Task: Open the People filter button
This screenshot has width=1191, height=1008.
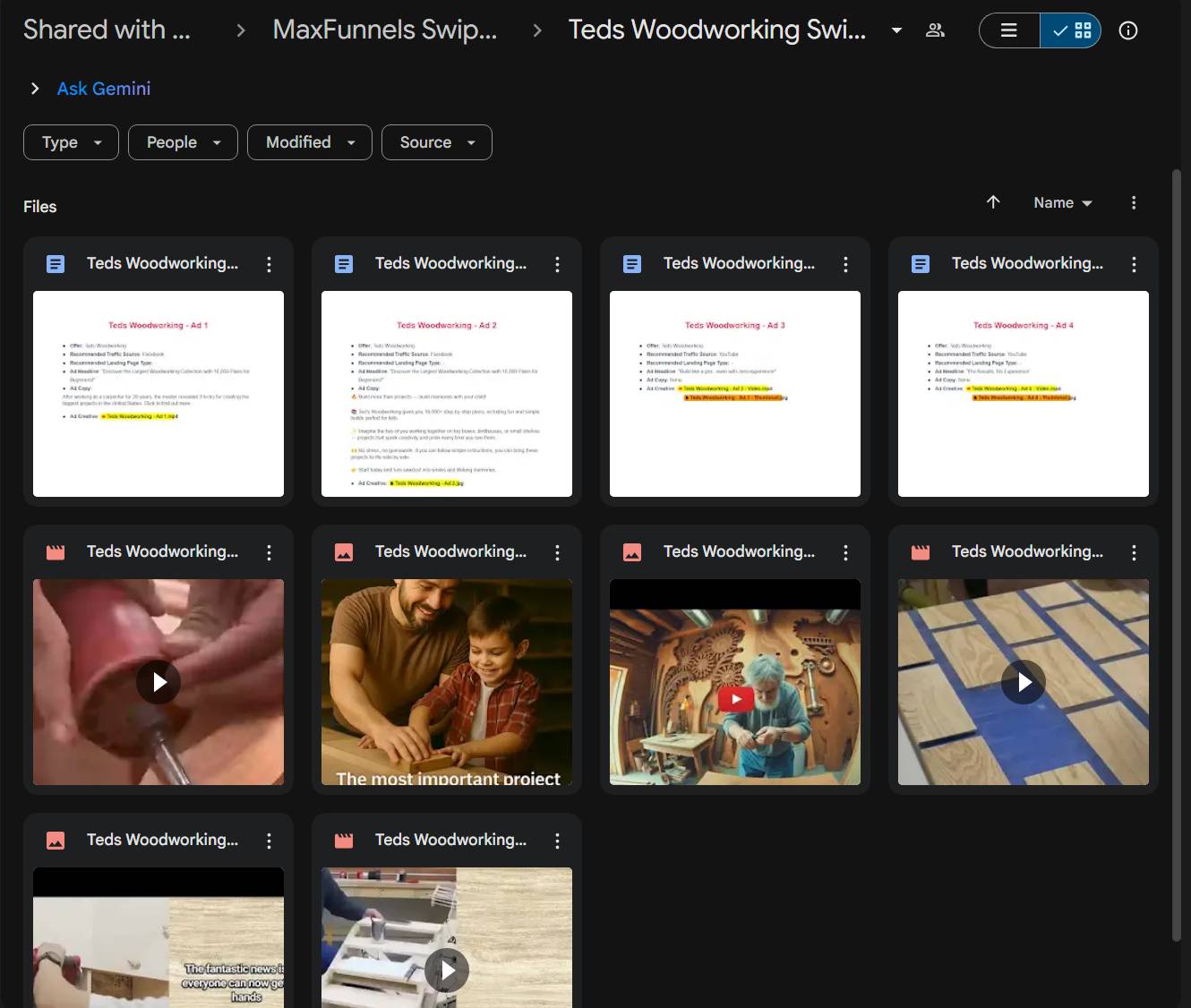Action: pos(183,142)
